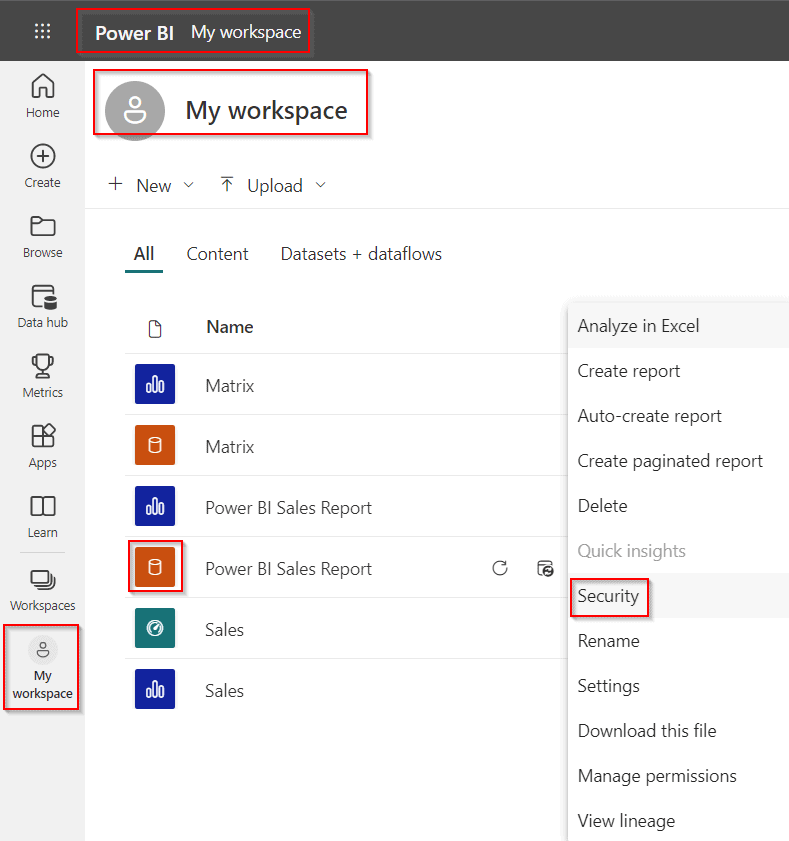Image resolution: width=789 pixels, height=841 pixels.
Task: Open Settings from the context menu
Action: [678, 686]
